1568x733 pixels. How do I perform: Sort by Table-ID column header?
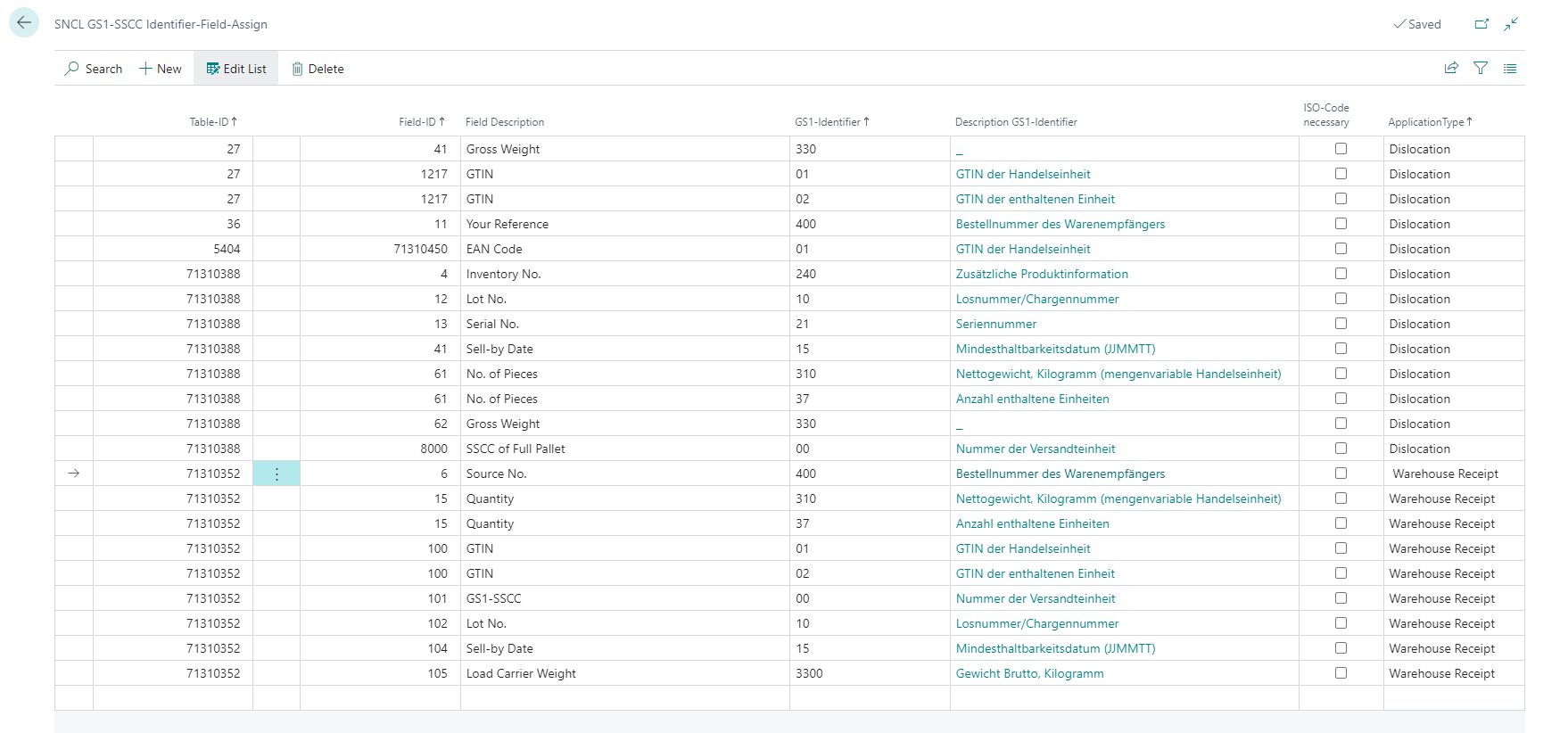point(212,122)
